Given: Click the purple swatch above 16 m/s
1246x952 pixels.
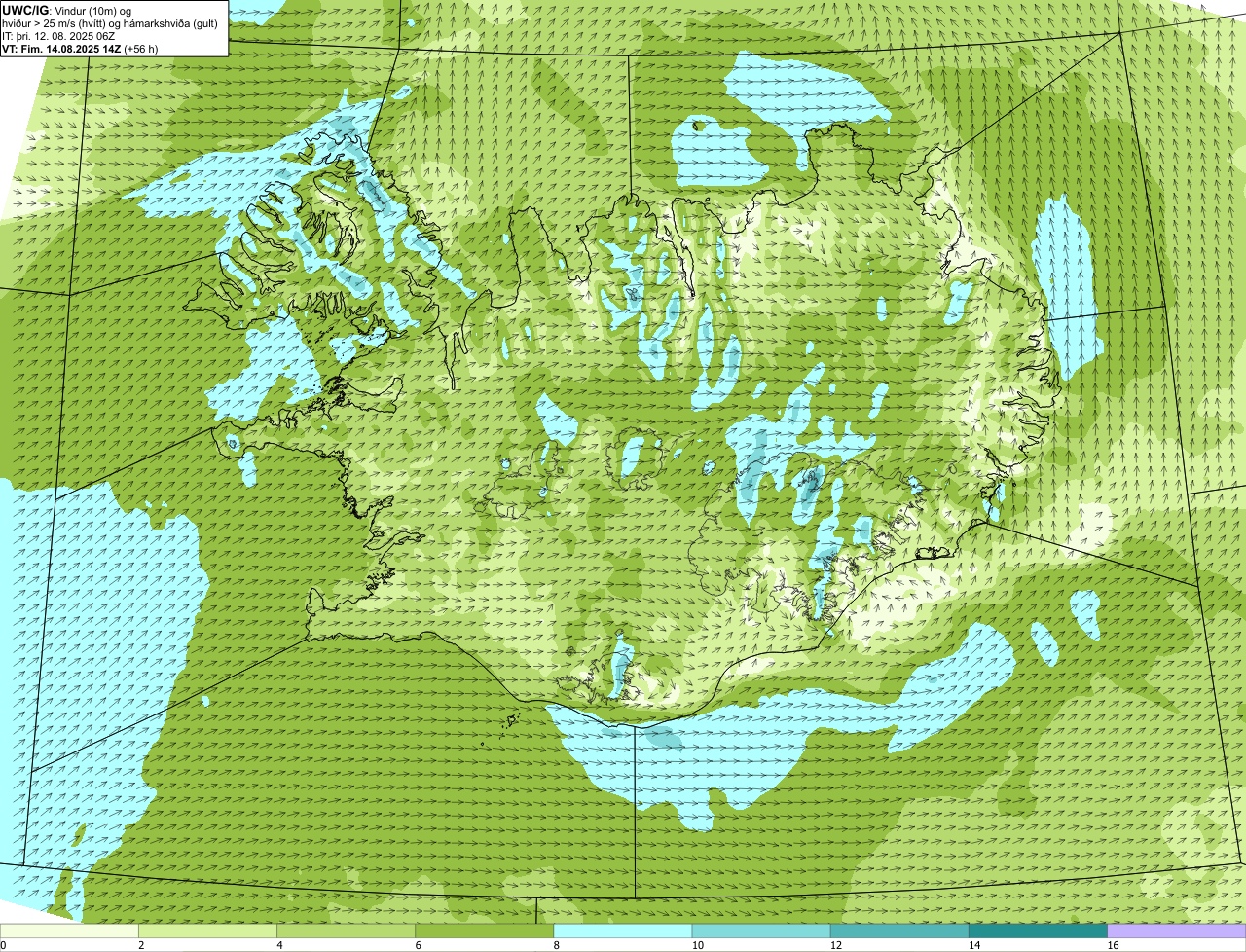Looking at the screenshot, I should pos(1177,931).
